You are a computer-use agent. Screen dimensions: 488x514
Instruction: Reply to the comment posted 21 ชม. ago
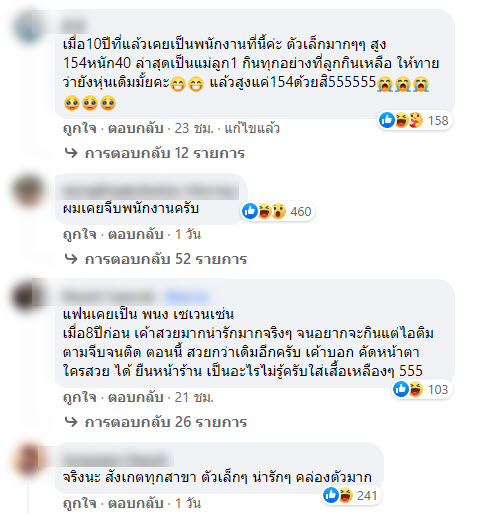click(x=135, y=397)
